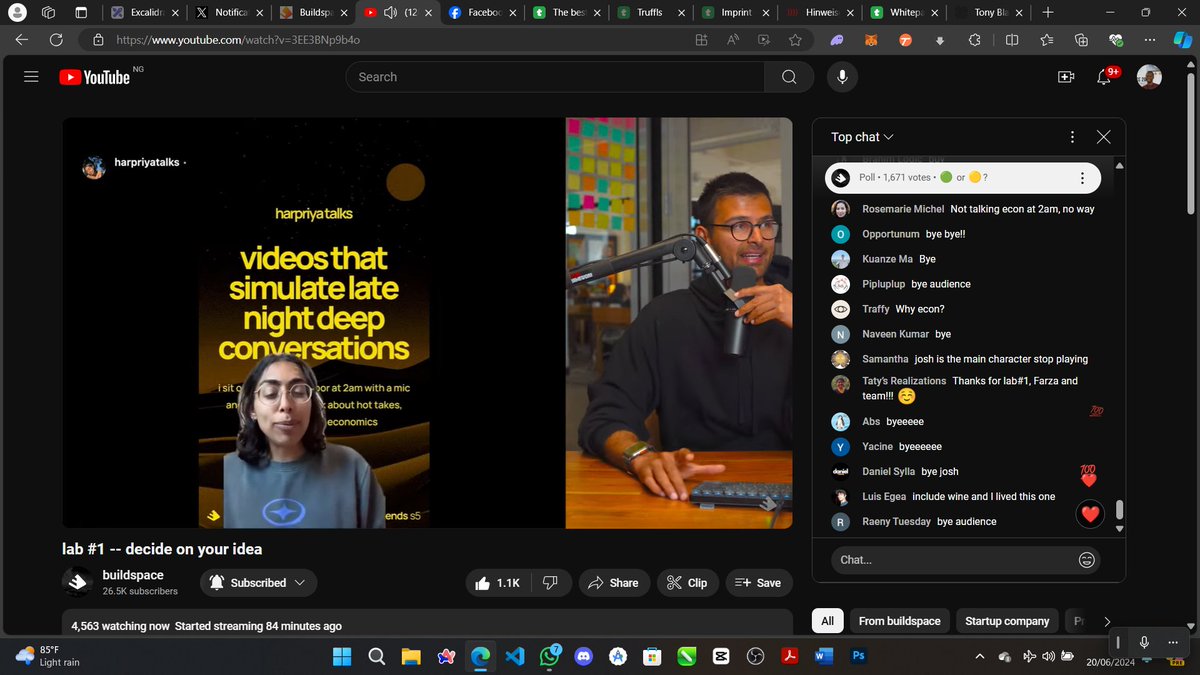Dislike the video with thumbs down

point(550,583)
